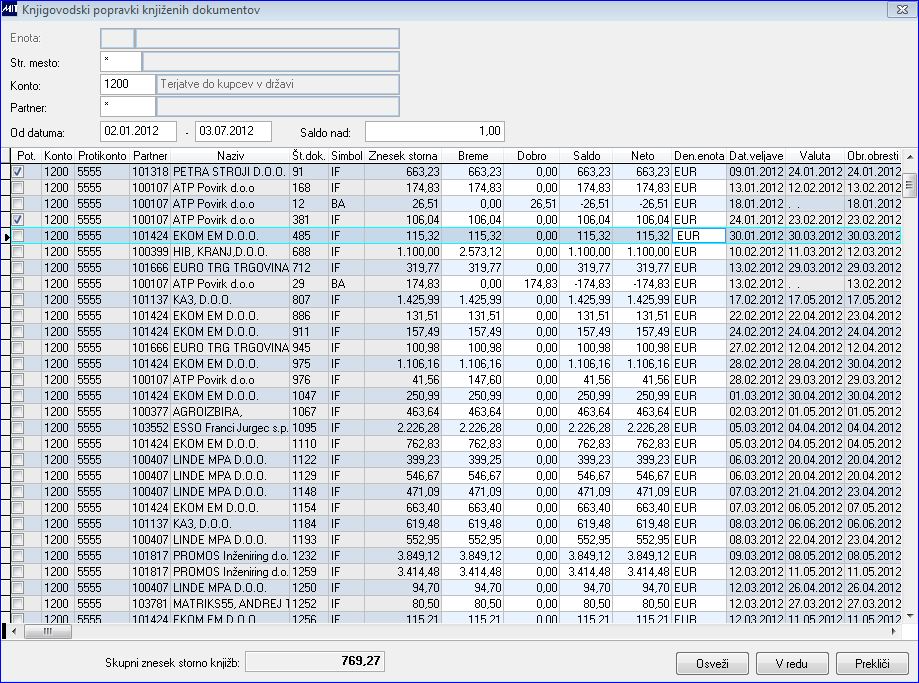Screen dimensions: 919x683
Task: Click the vertical scrollbar down arrow
Action: (x=910, y=617)
